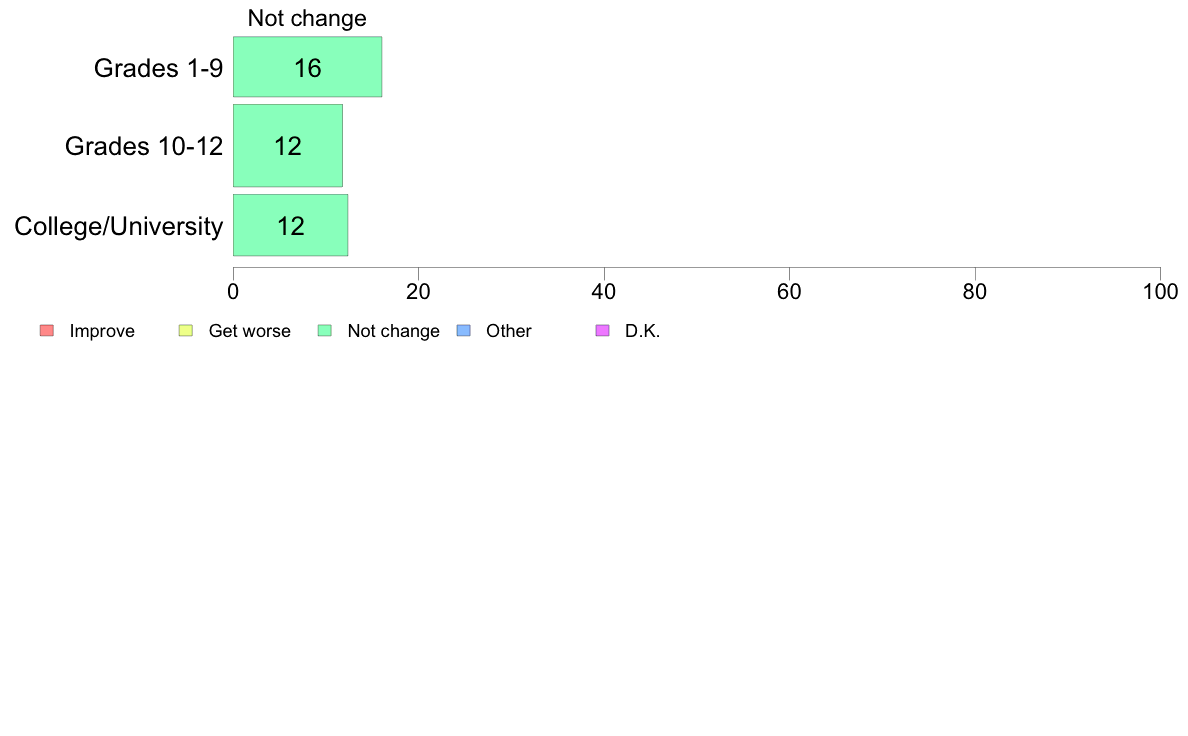Click the 100 tick on the axis
Image resolution: width=1188 pixels, height=736 pixels.
coord(1160,292)
